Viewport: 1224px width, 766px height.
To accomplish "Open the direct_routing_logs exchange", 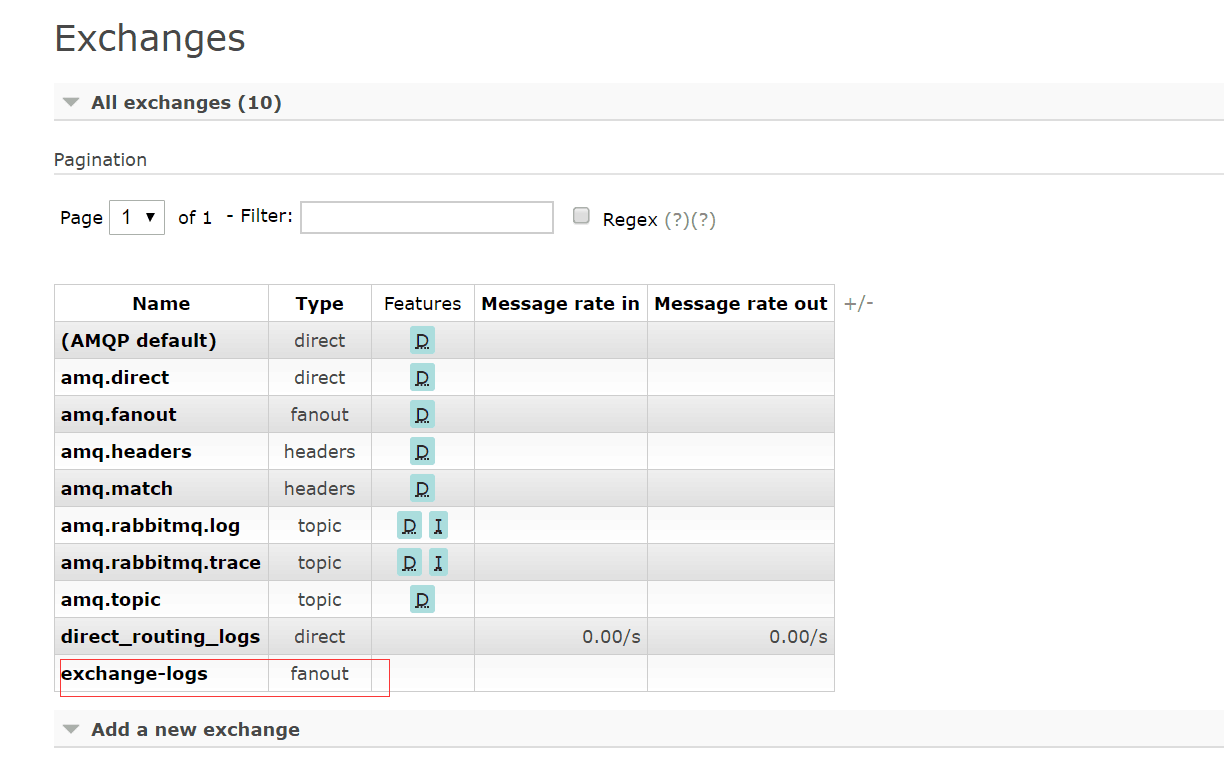I will [160, 637].
